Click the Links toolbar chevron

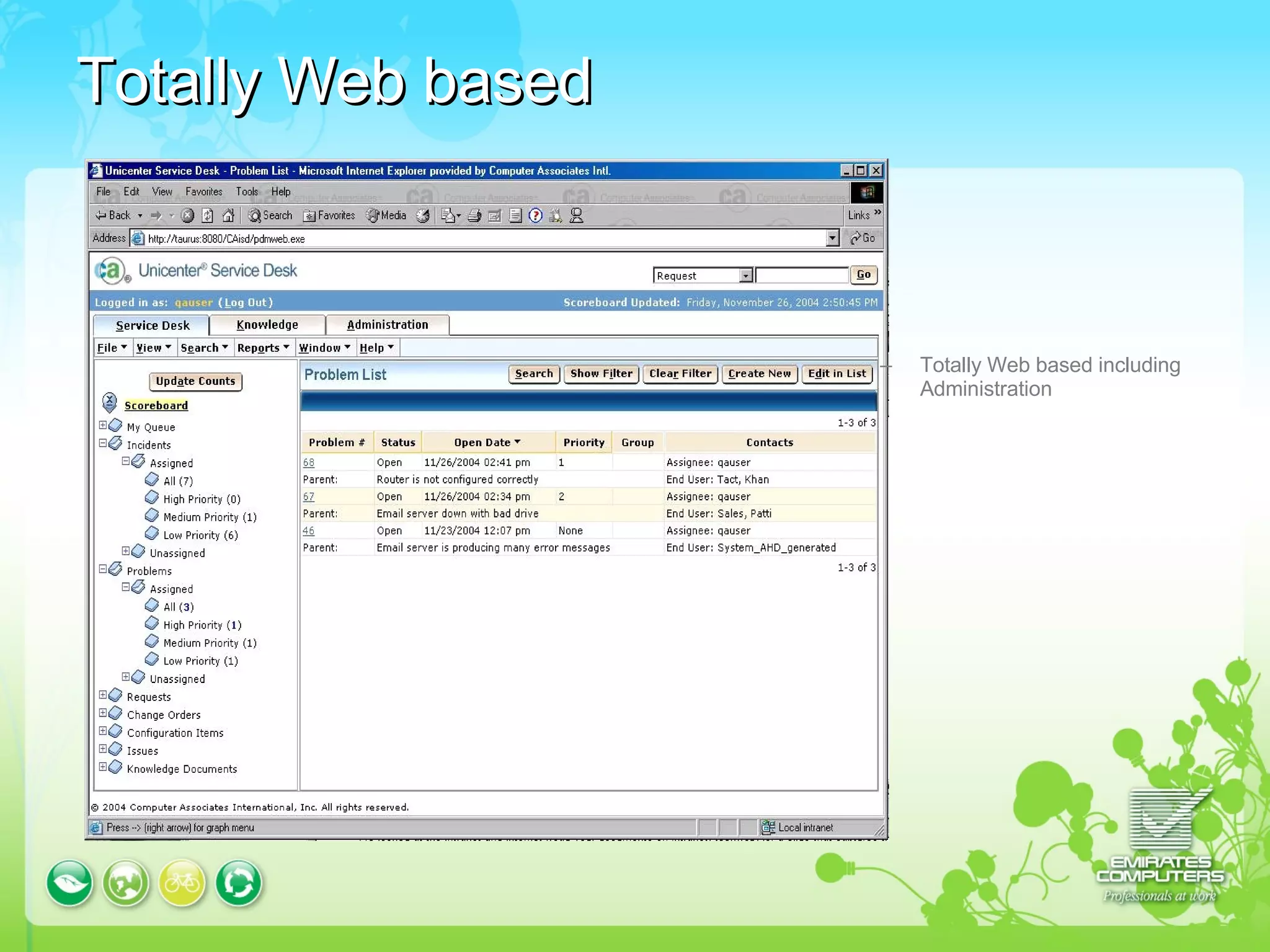click(877, 212)
